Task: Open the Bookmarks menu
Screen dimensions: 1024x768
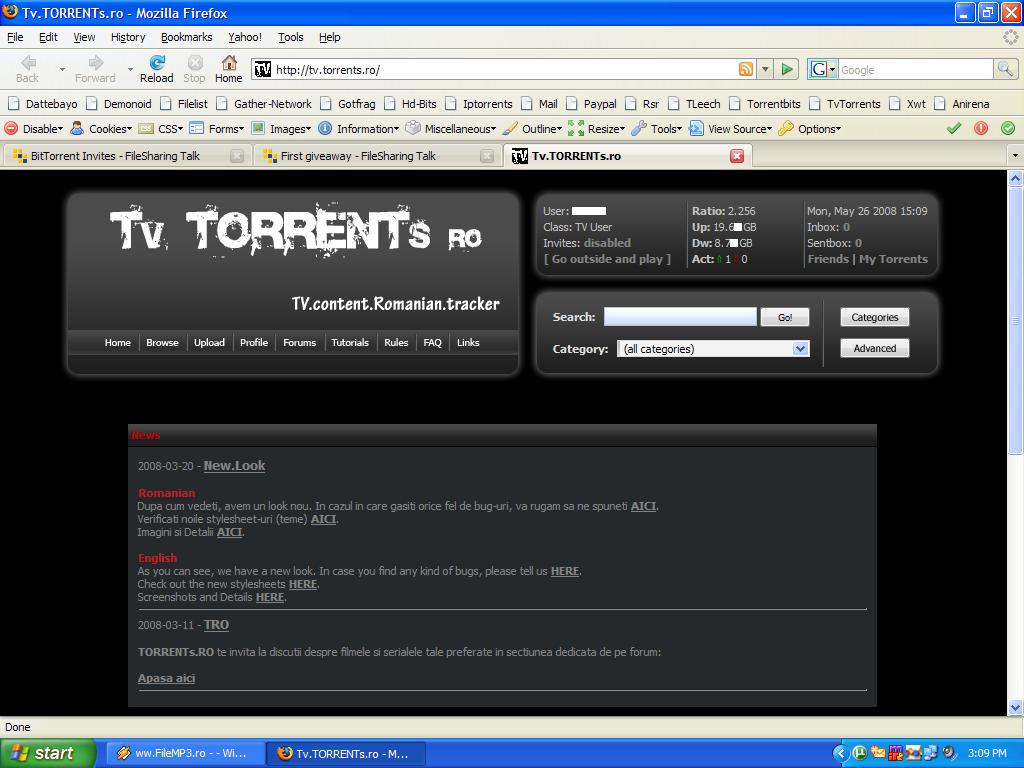Action: pos(187,37)
